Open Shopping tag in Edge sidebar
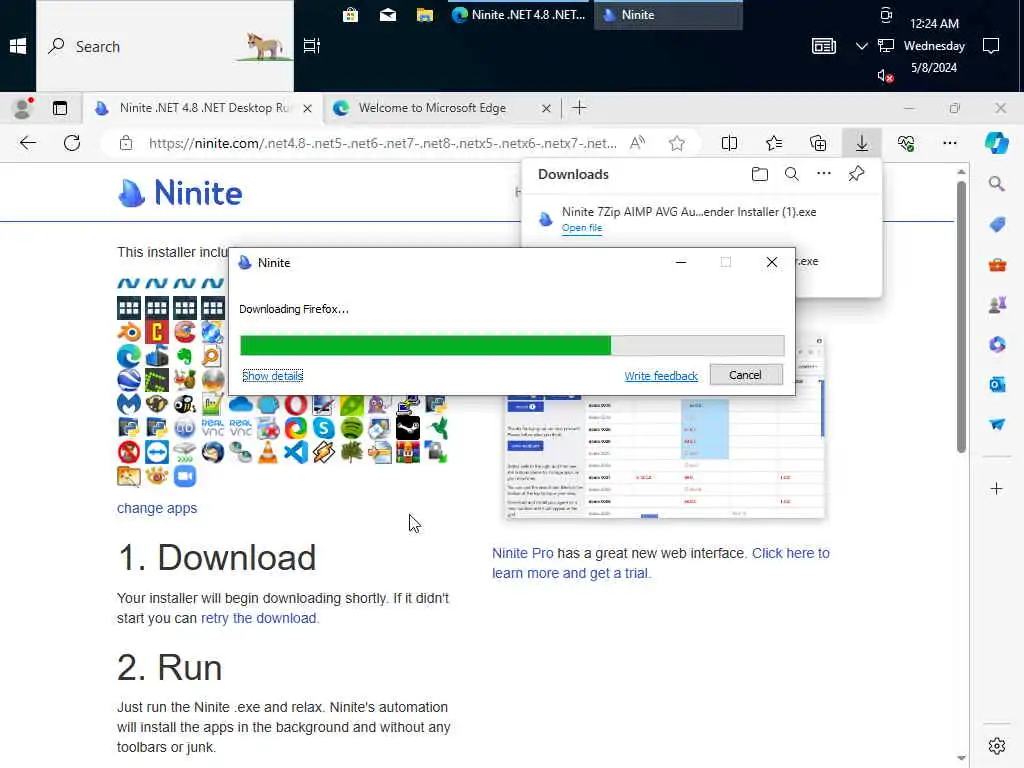This screenshot has height=768, width=1024. tap(997, 225)
